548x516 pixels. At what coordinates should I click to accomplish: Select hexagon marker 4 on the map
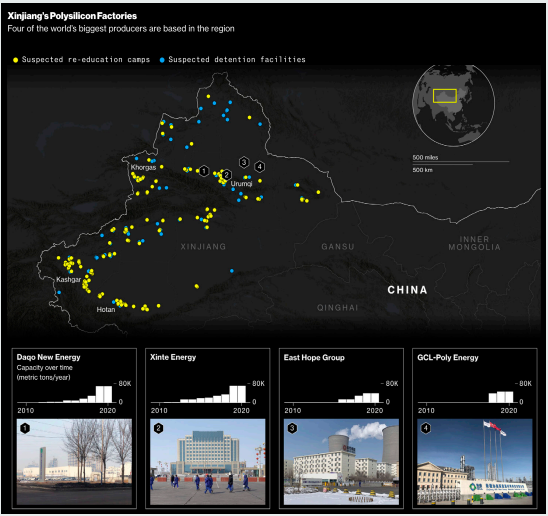click(259, 167)
